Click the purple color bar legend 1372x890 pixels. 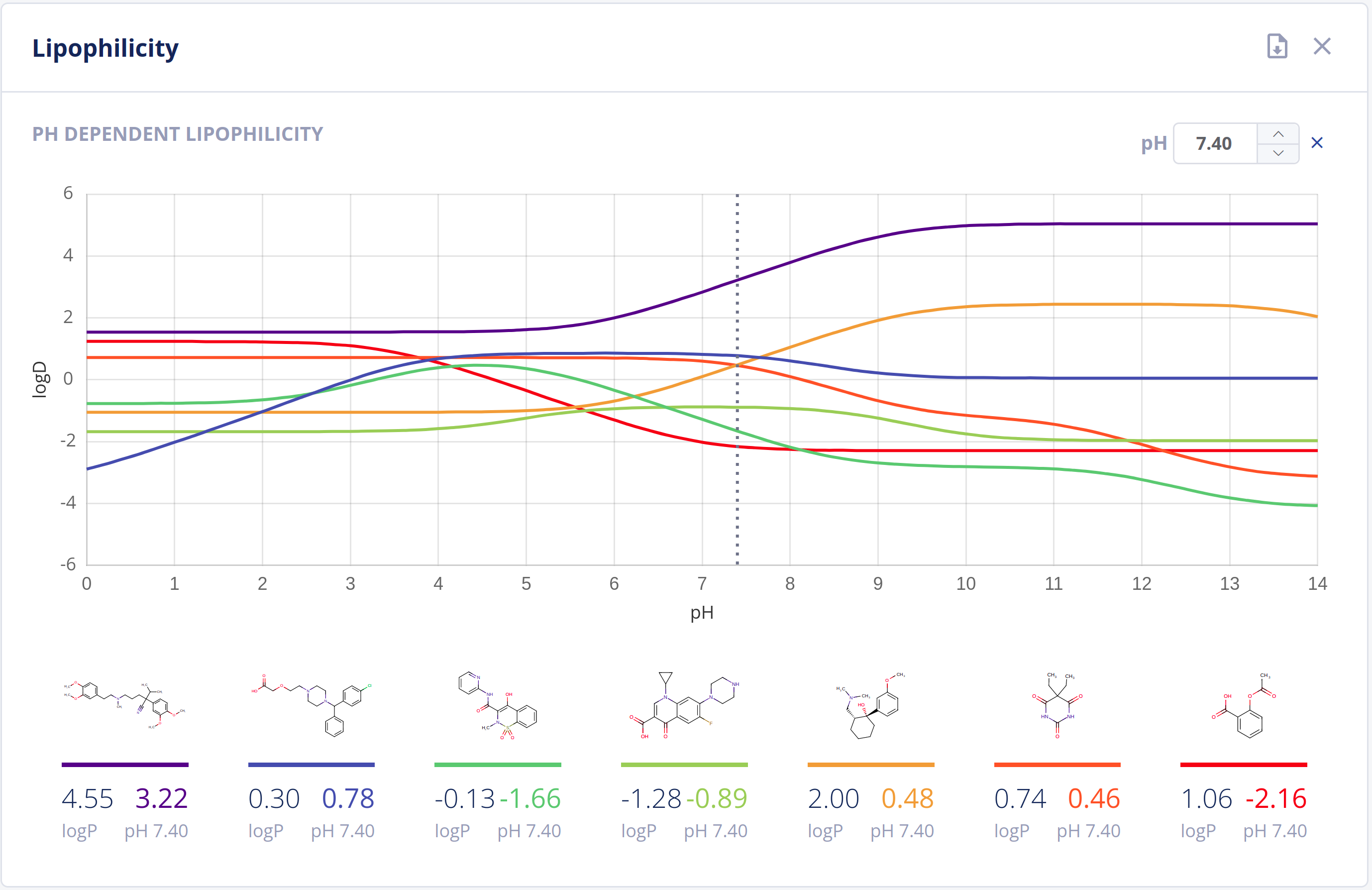coord(124,765)
